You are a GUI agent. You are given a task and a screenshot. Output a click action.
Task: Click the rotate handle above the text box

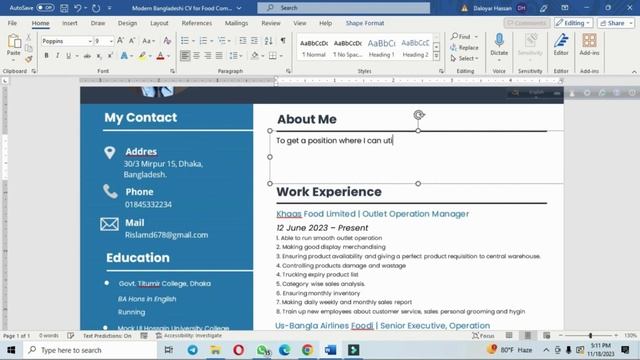(418, 115)
